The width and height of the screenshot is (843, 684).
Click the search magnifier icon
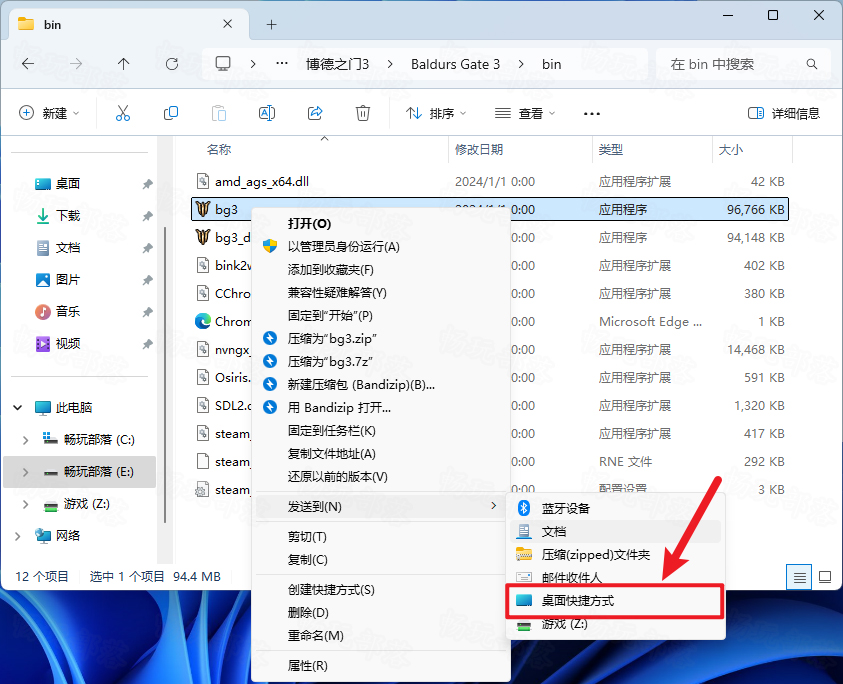click(812, 65)
